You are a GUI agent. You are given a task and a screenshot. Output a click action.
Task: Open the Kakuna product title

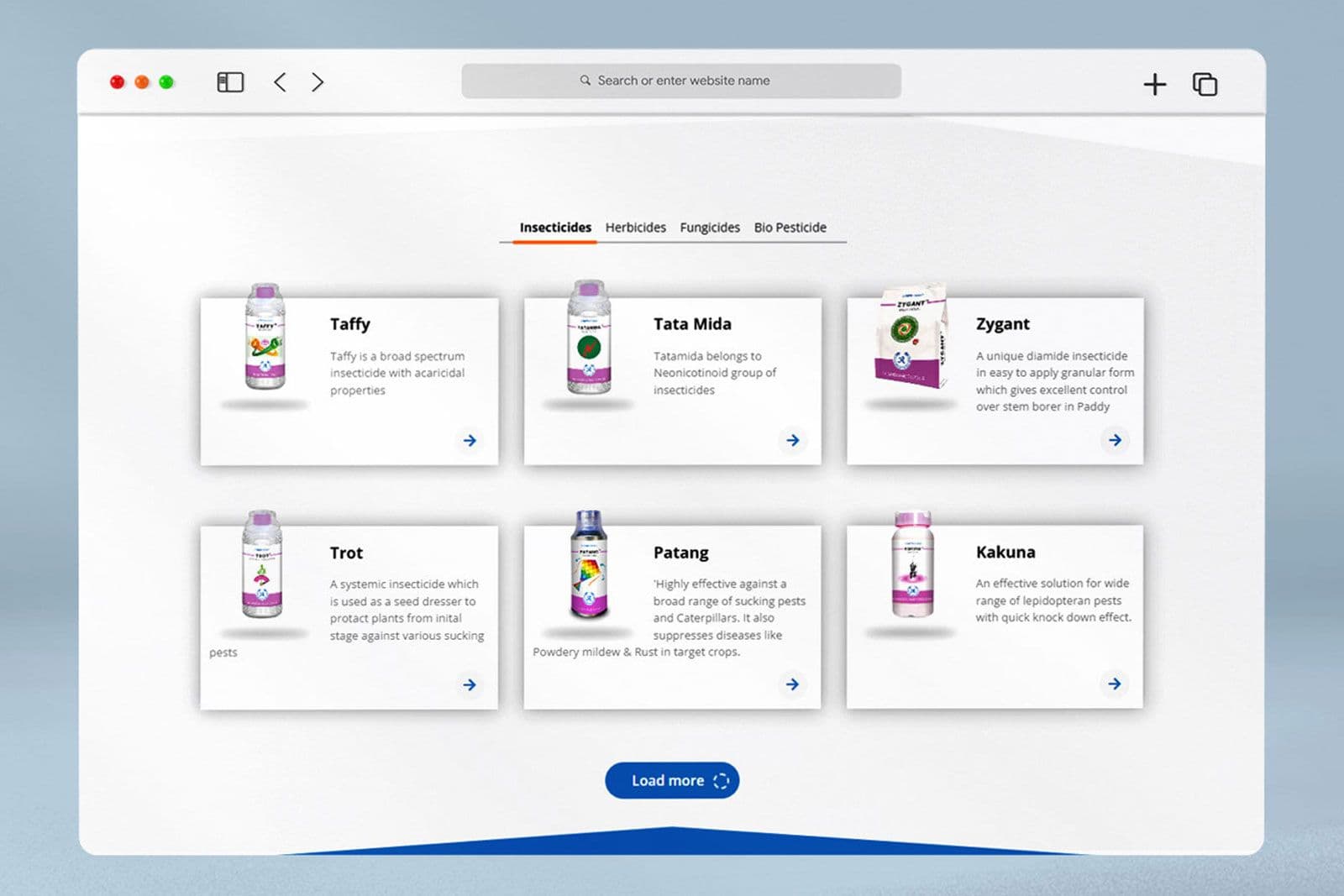[1005, 552]
